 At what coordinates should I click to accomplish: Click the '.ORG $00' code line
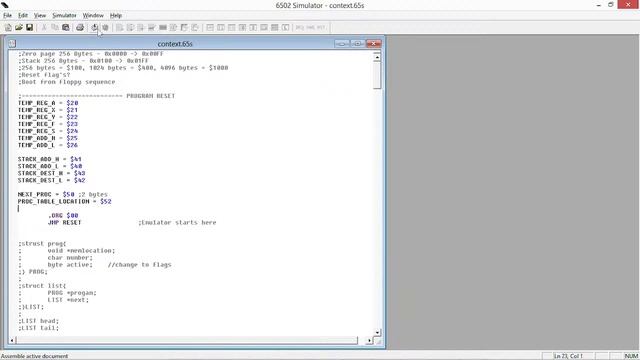coord(63,216)
